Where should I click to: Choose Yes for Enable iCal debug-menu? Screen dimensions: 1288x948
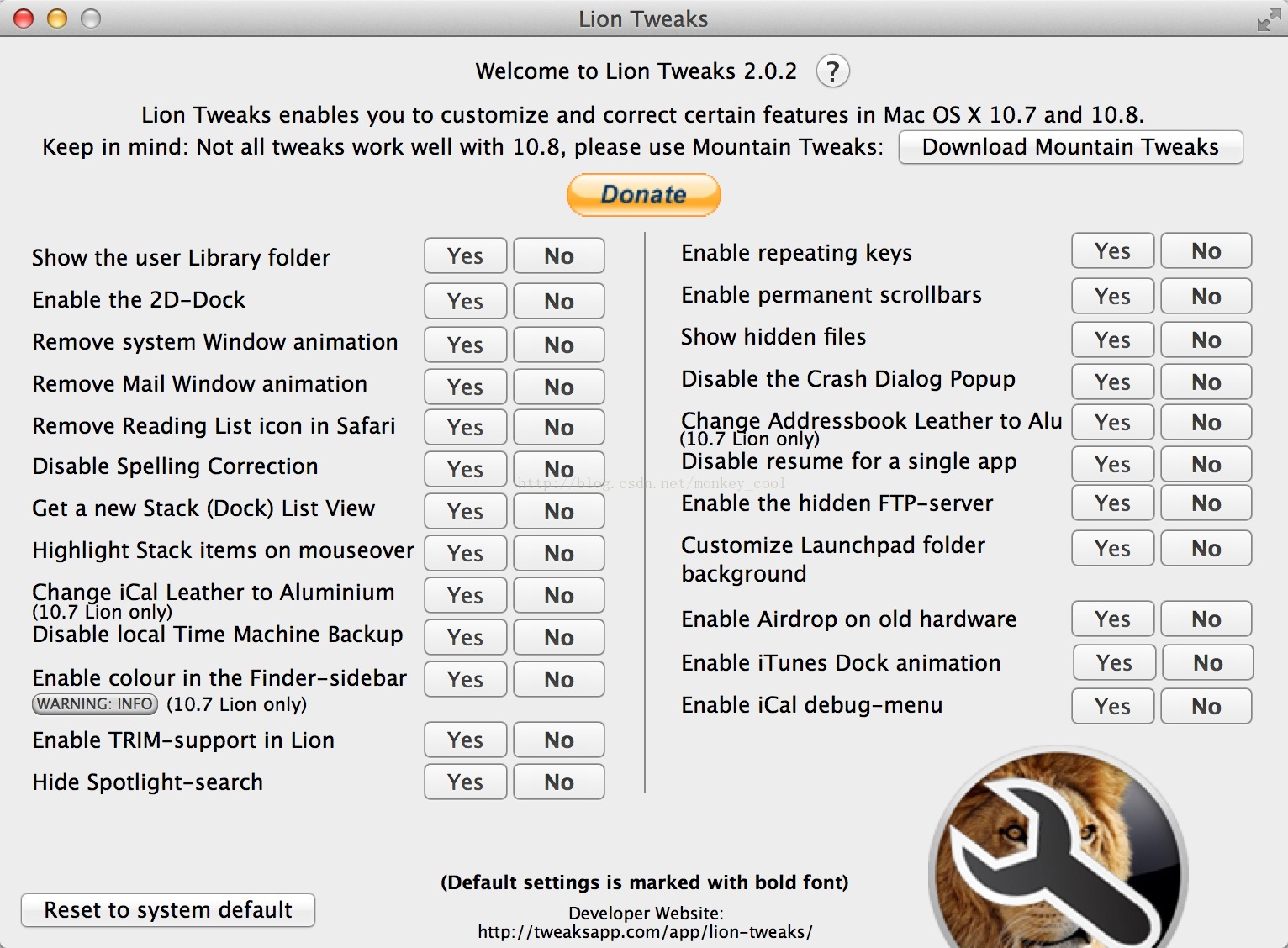1113,707
